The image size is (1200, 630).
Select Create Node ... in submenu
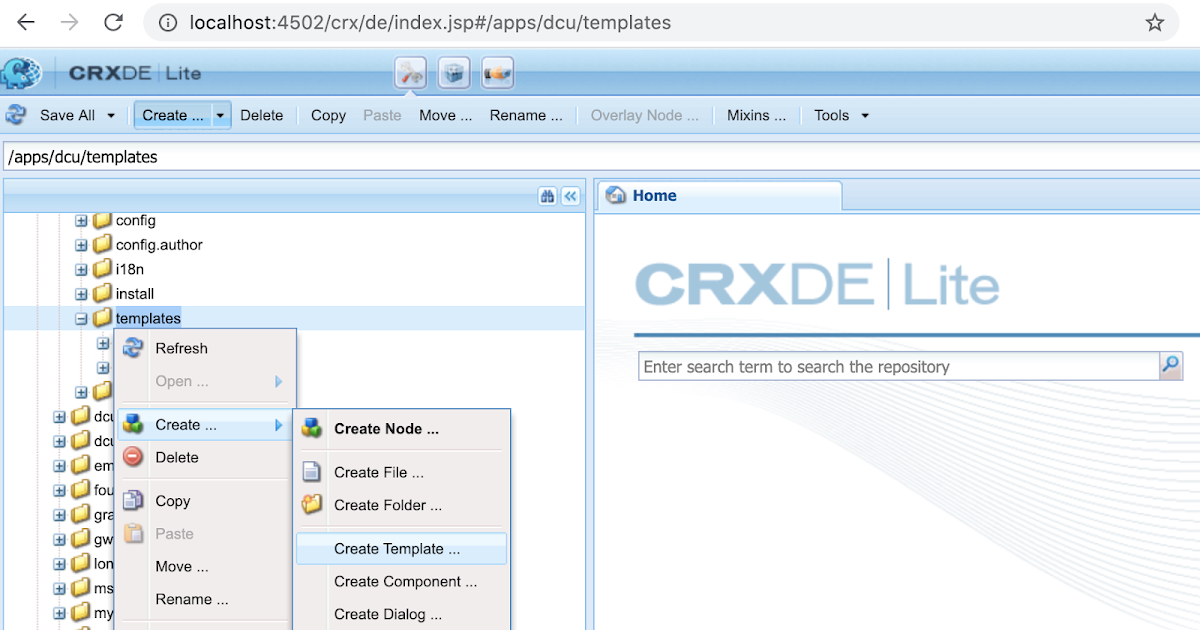tap(401, 428)
